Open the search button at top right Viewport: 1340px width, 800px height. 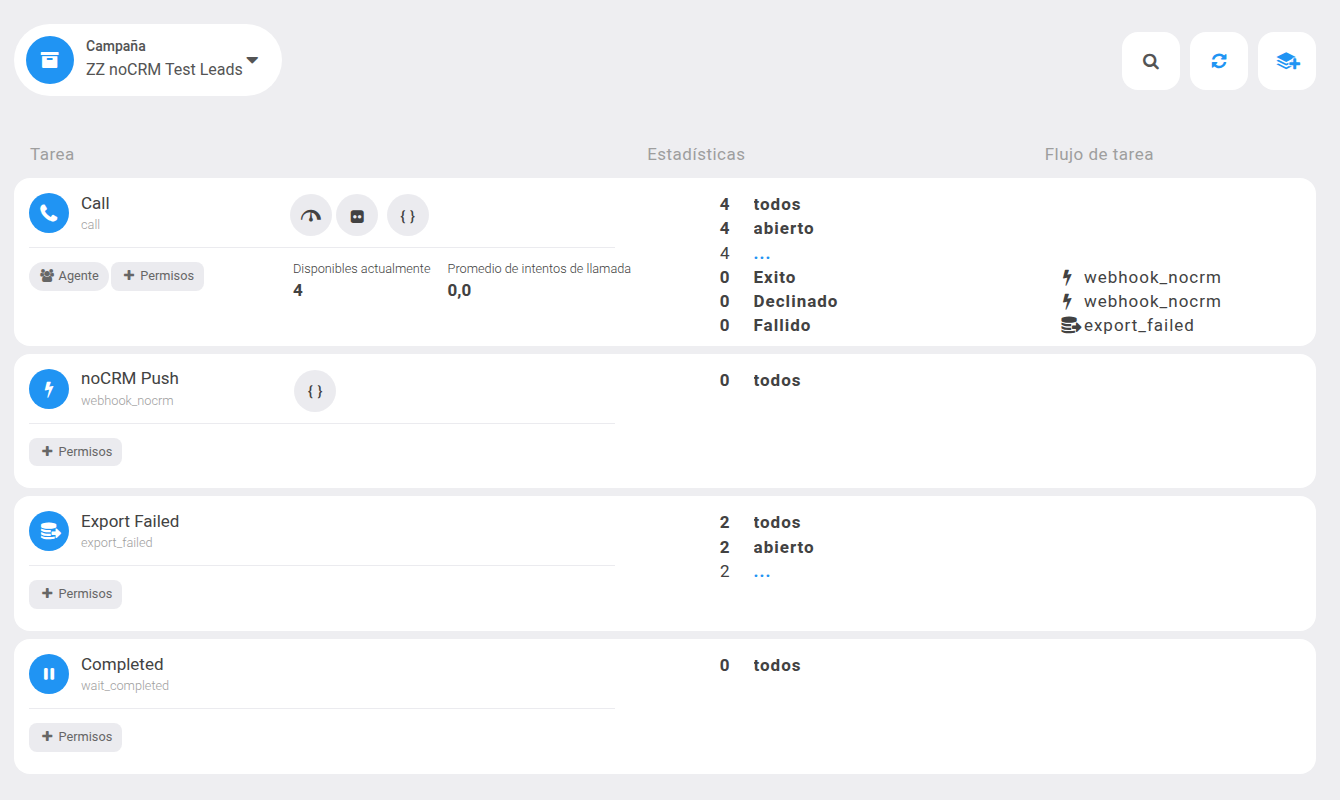point(1151,61)
